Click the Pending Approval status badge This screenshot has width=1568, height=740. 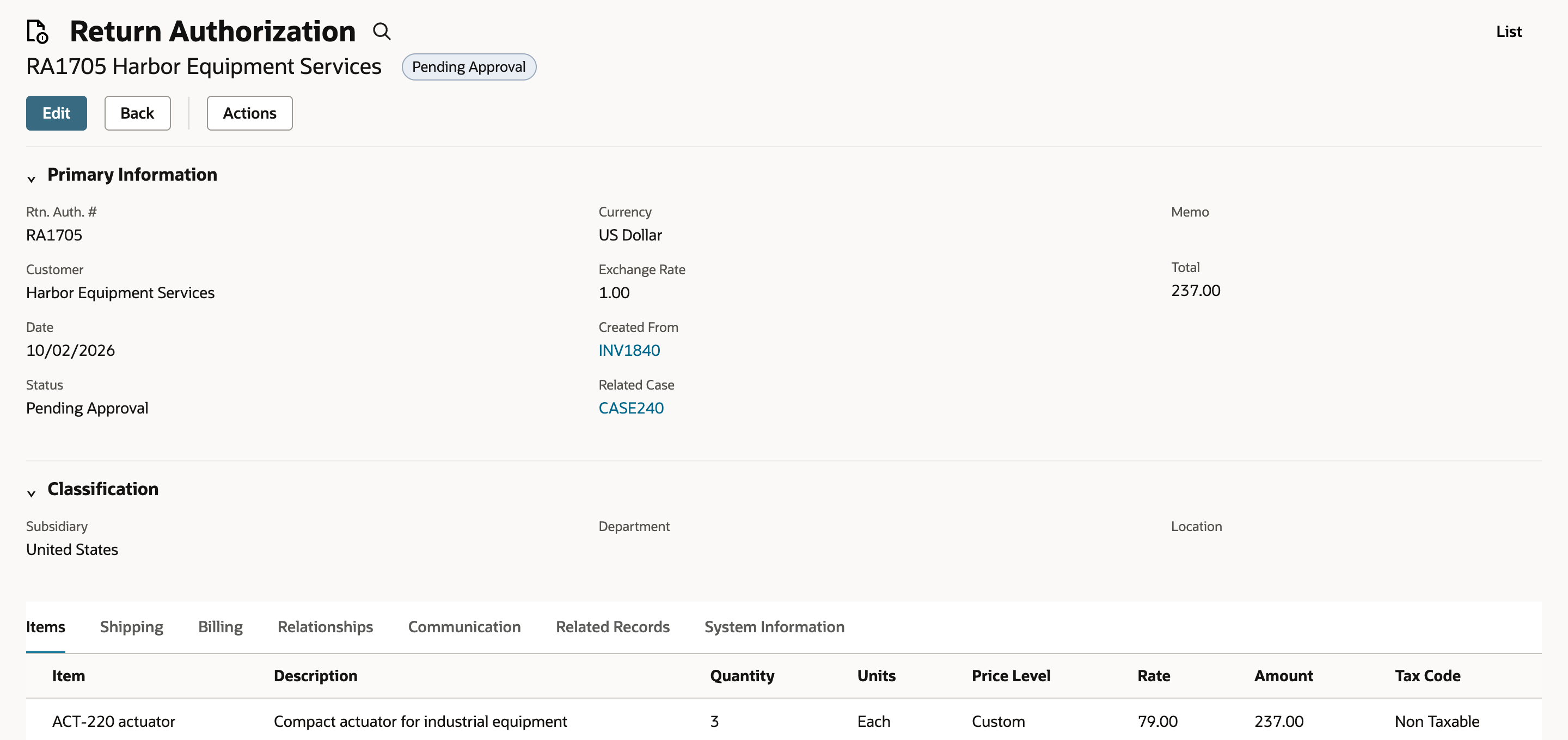point(469,67)
